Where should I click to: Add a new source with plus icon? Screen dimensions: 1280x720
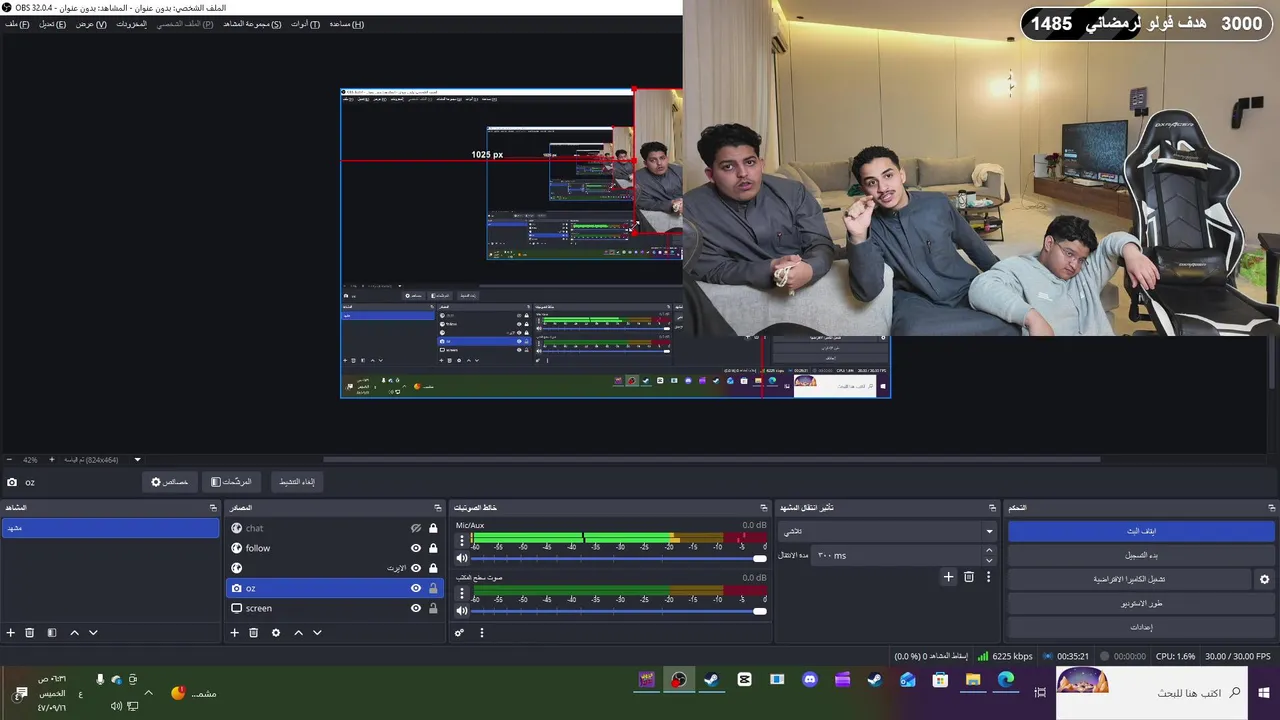(x=235, y=633)
